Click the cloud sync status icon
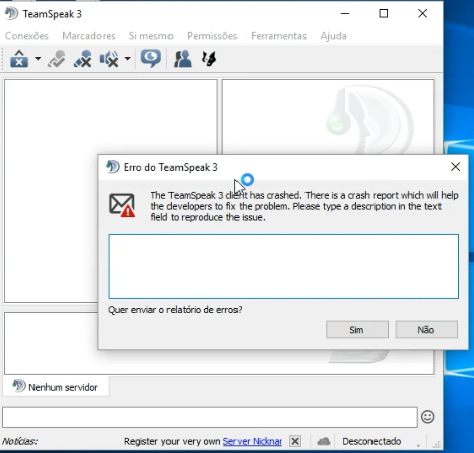 (324, 441)
